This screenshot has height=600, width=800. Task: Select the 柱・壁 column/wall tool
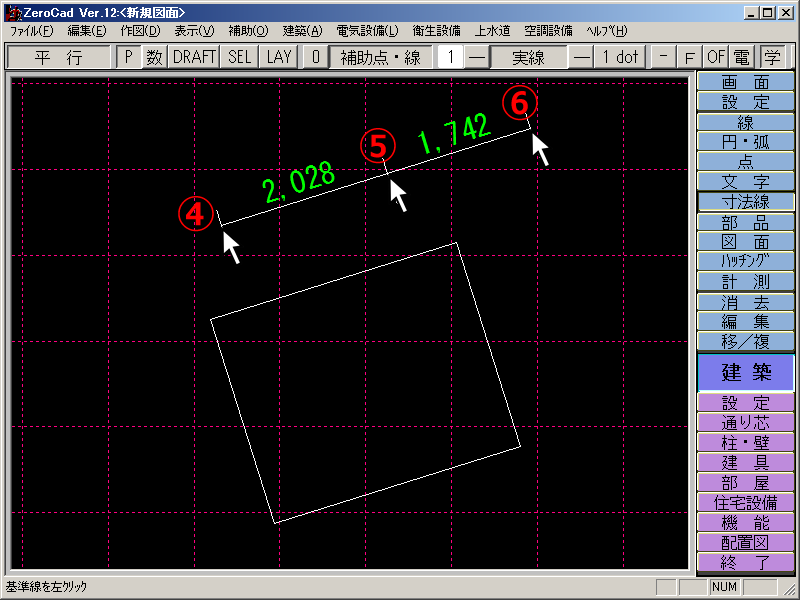coord(745,442)
